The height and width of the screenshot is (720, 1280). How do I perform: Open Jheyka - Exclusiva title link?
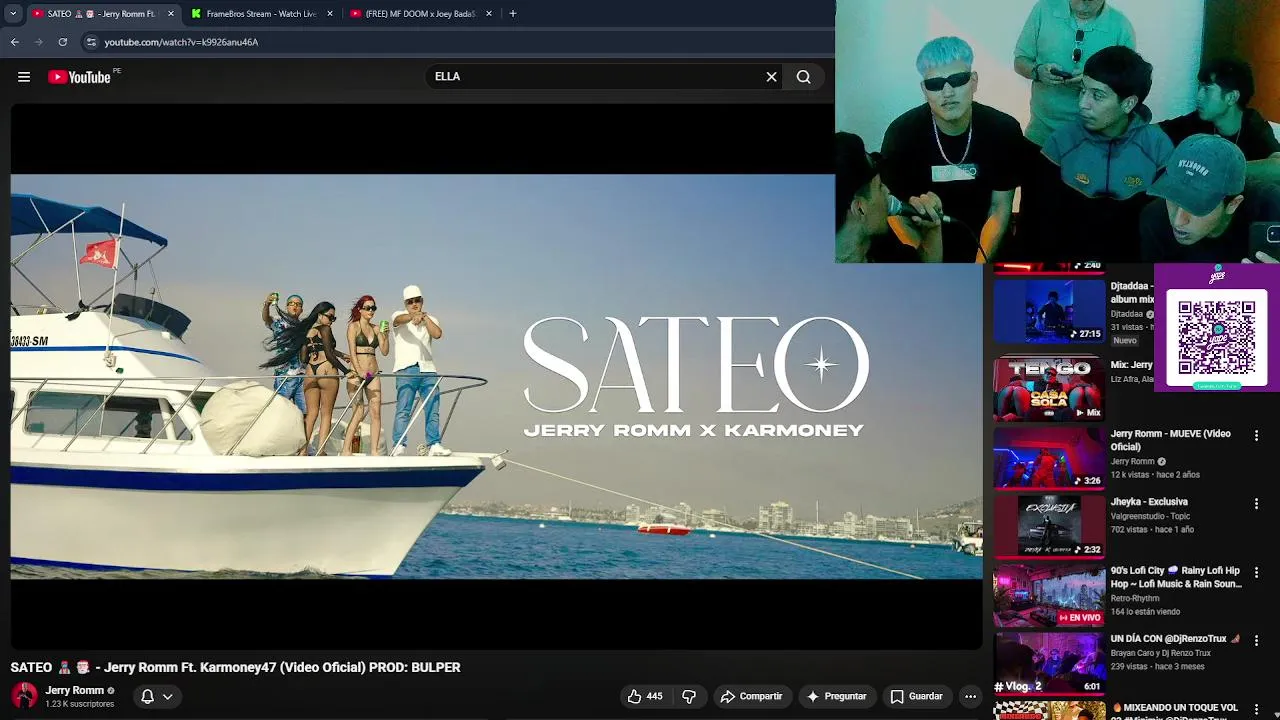pos(1149,502)
